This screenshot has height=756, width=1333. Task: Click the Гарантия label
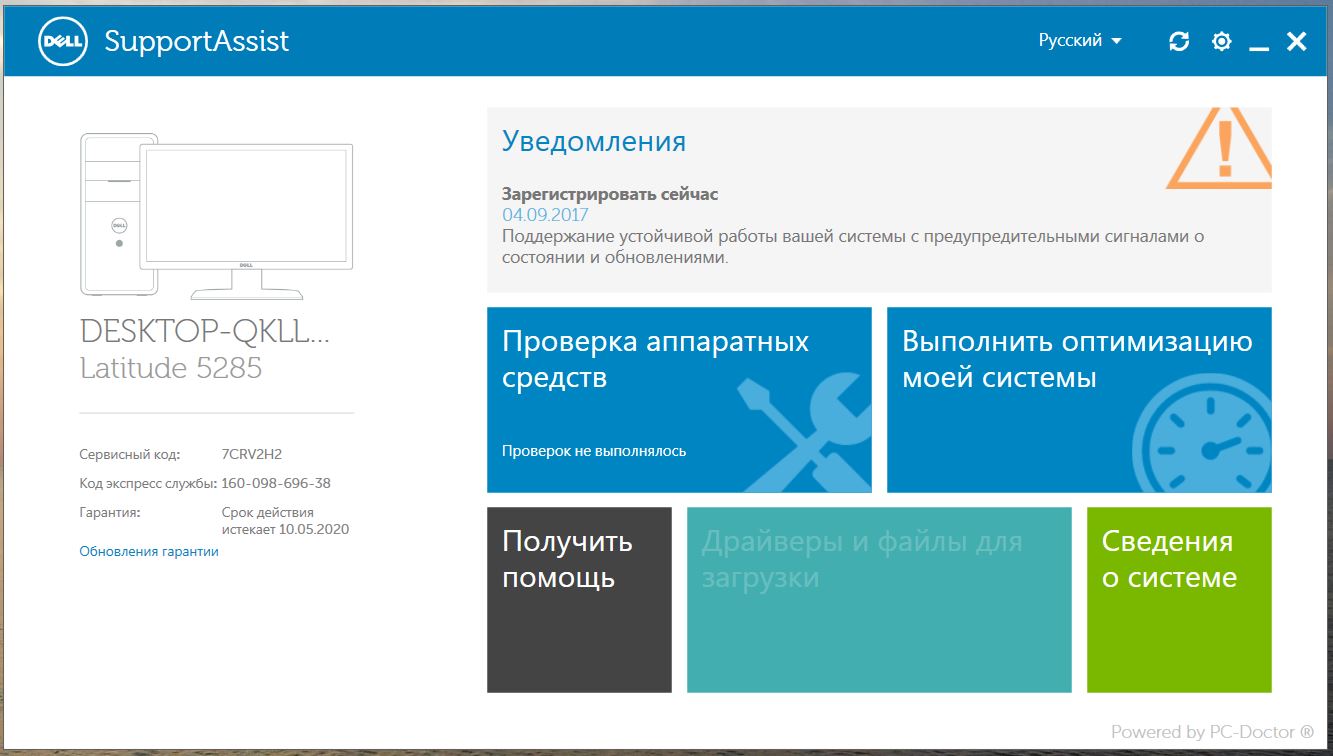coord(110,512)
